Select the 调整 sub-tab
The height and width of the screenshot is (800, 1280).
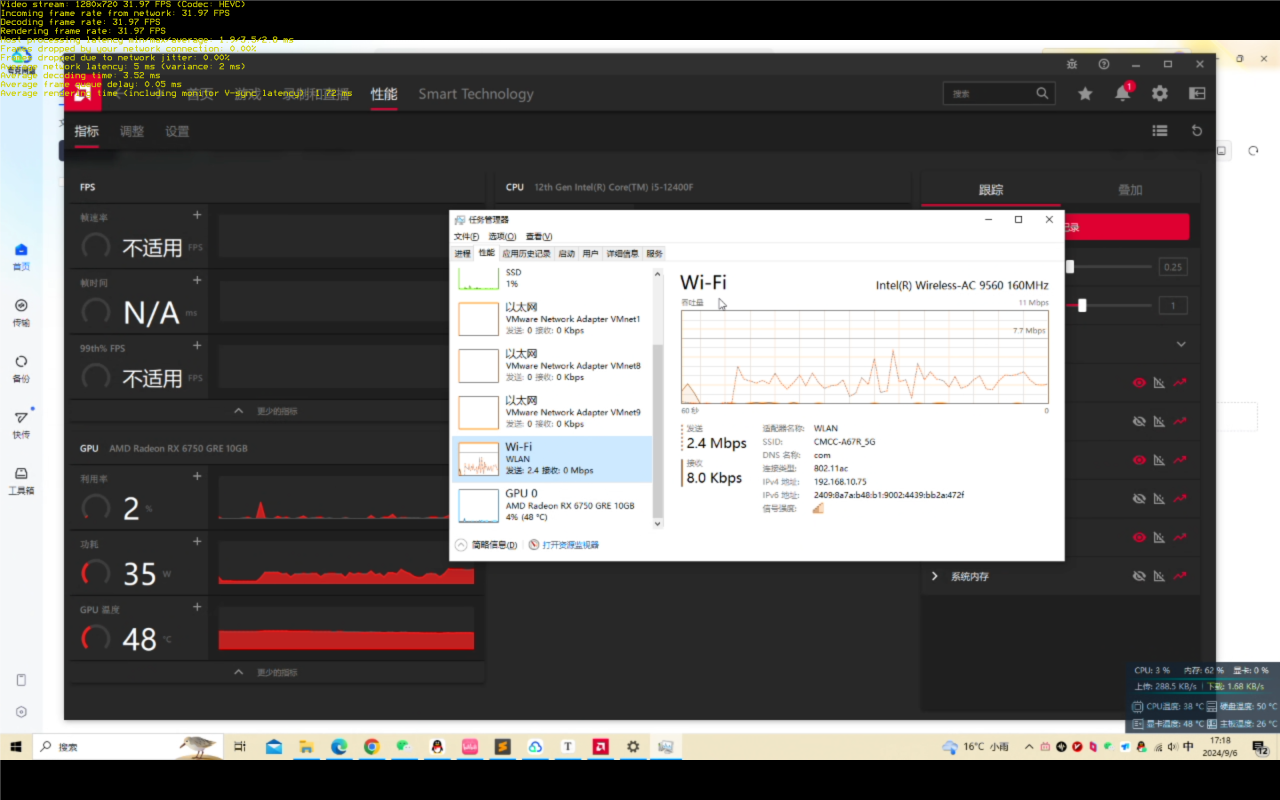coord(132,131)
